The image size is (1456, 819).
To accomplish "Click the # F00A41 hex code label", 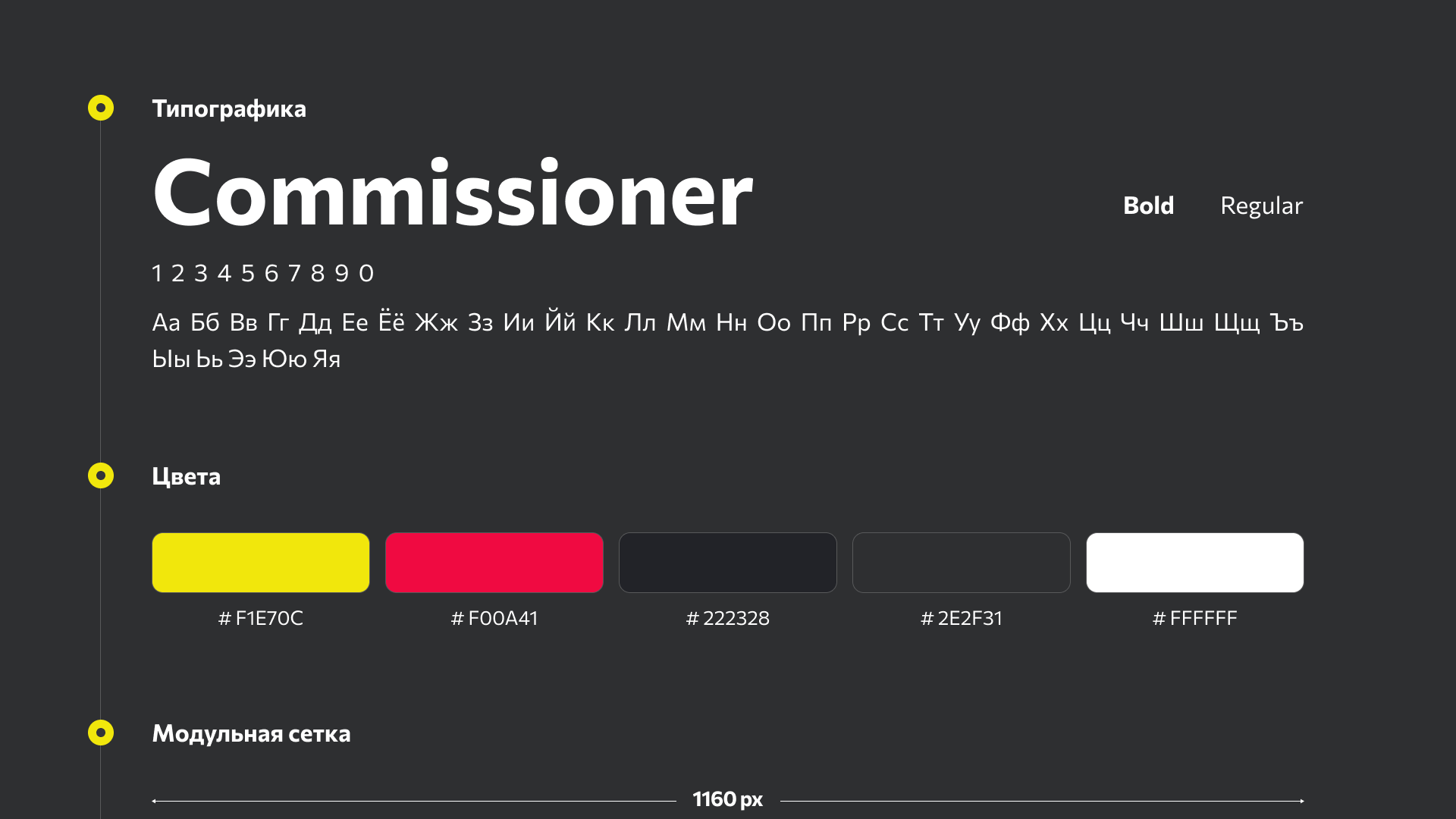I will (x=494, y=618).
